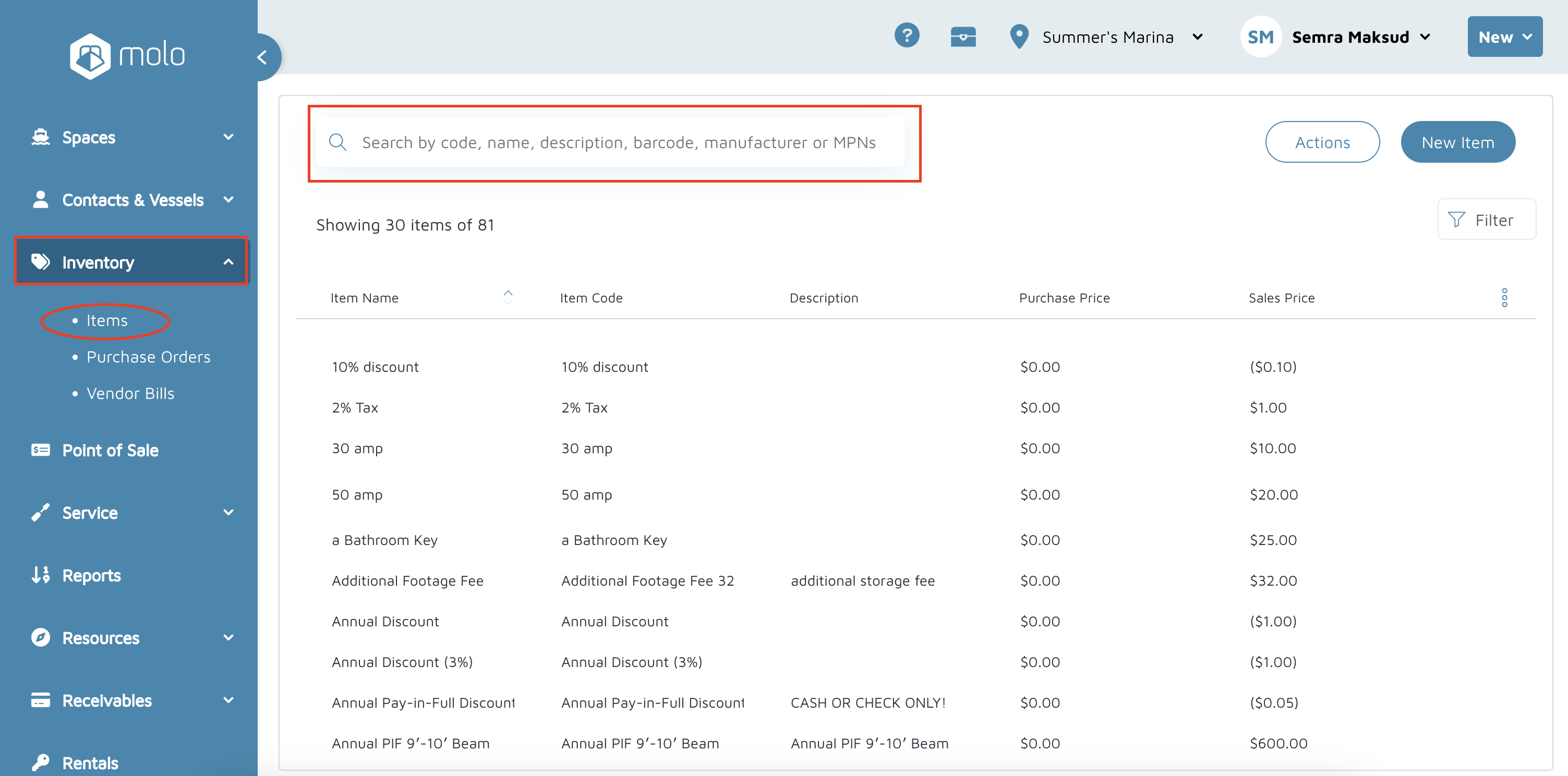Viewport: 1568px width, 776px height.
Task: Go to Point of Sale
Action: [110, 451]
